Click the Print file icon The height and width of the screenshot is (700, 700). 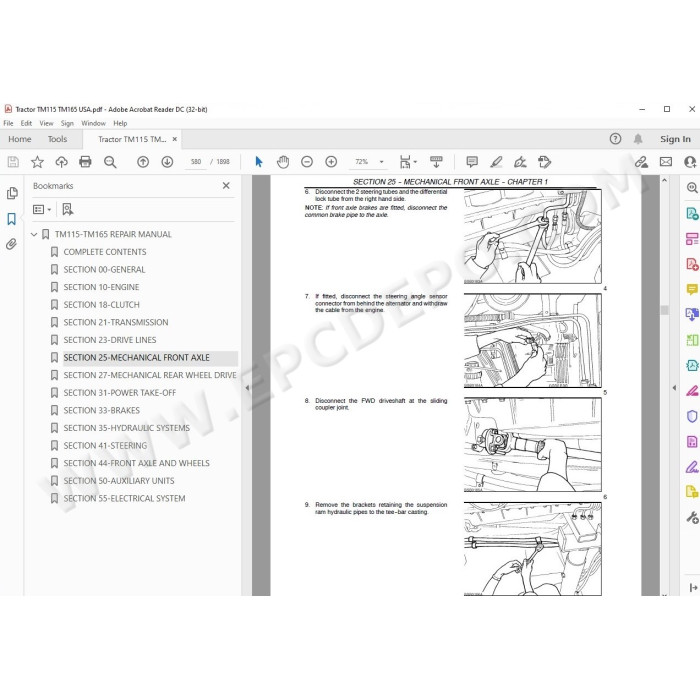tap(85, 162)
